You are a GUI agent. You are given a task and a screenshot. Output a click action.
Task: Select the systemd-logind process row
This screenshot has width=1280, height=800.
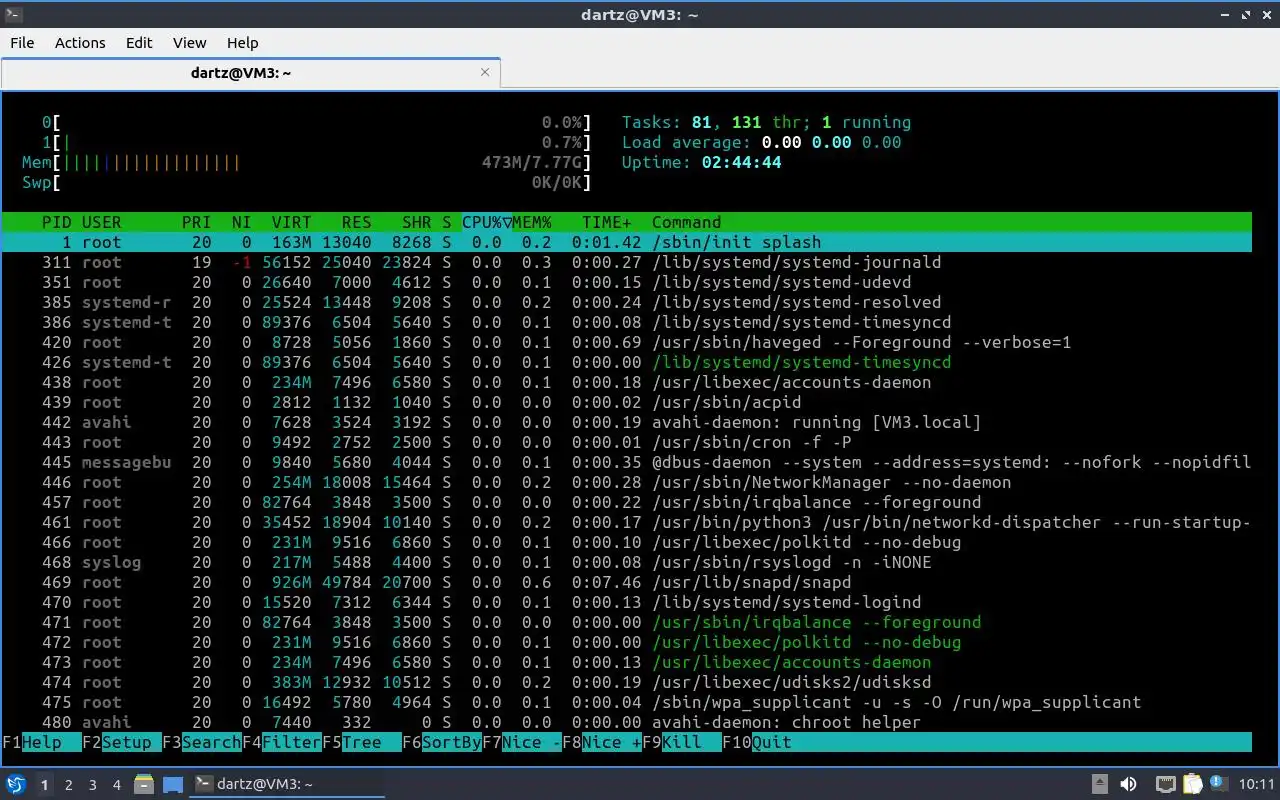coord(626,602)
